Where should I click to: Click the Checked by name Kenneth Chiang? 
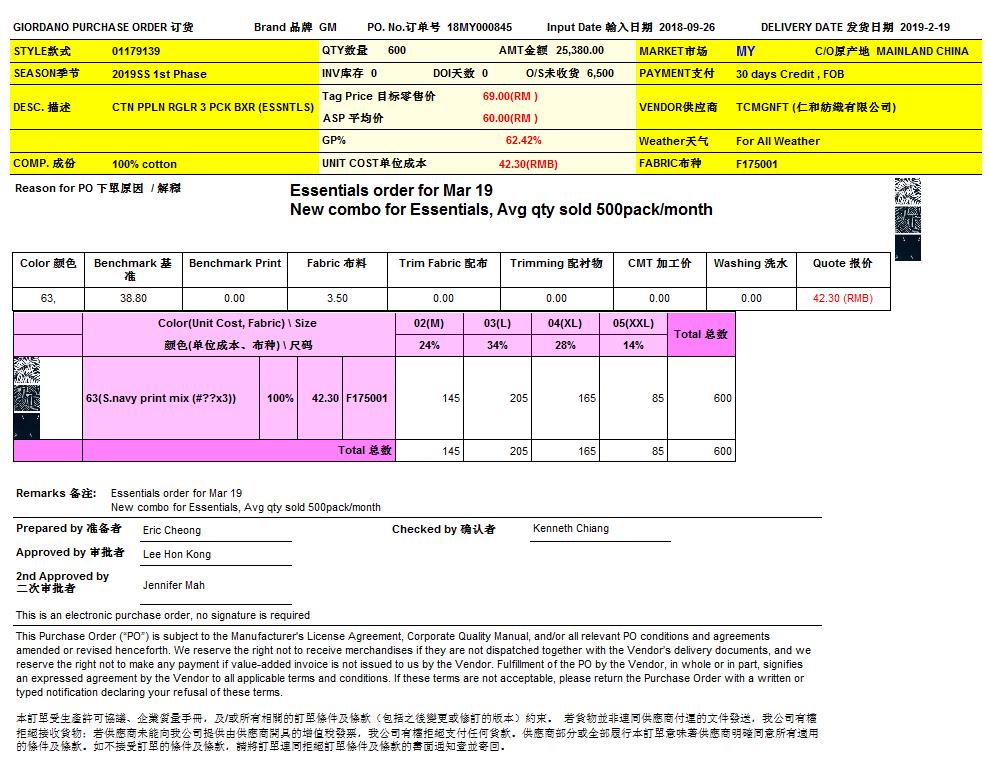570,528
